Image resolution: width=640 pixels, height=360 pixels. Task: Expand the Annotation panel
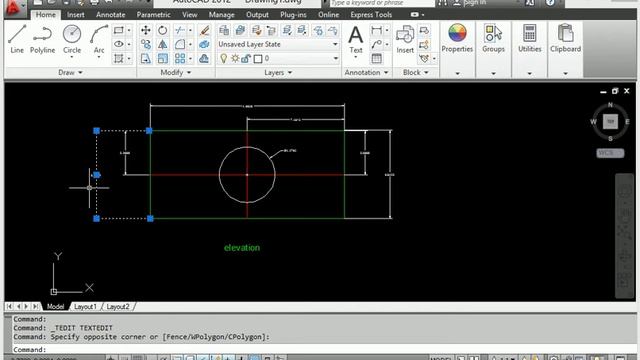coord(366,72)
